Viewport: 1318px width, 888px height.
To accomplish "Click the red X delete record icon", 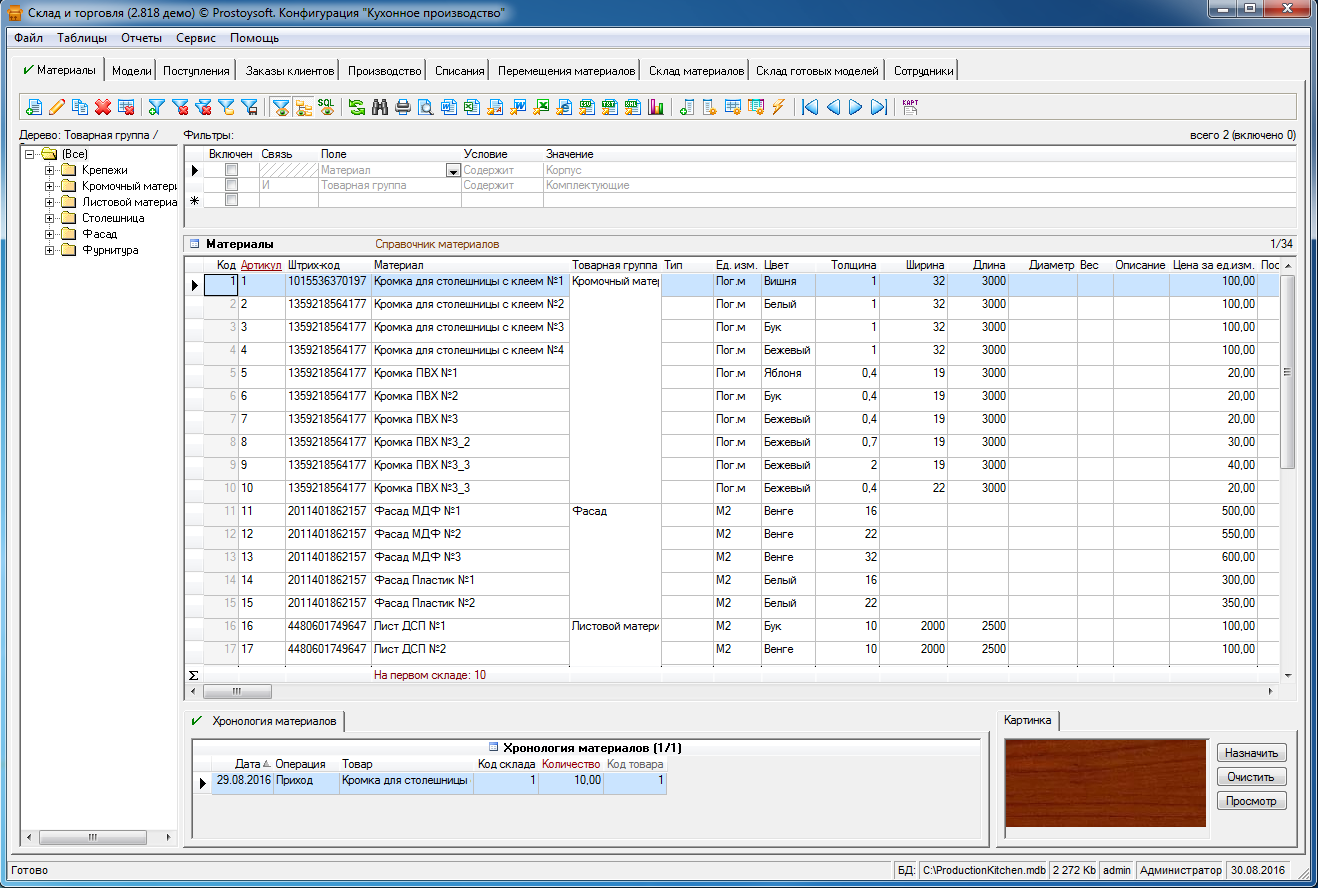I will [x=102, y=108].
